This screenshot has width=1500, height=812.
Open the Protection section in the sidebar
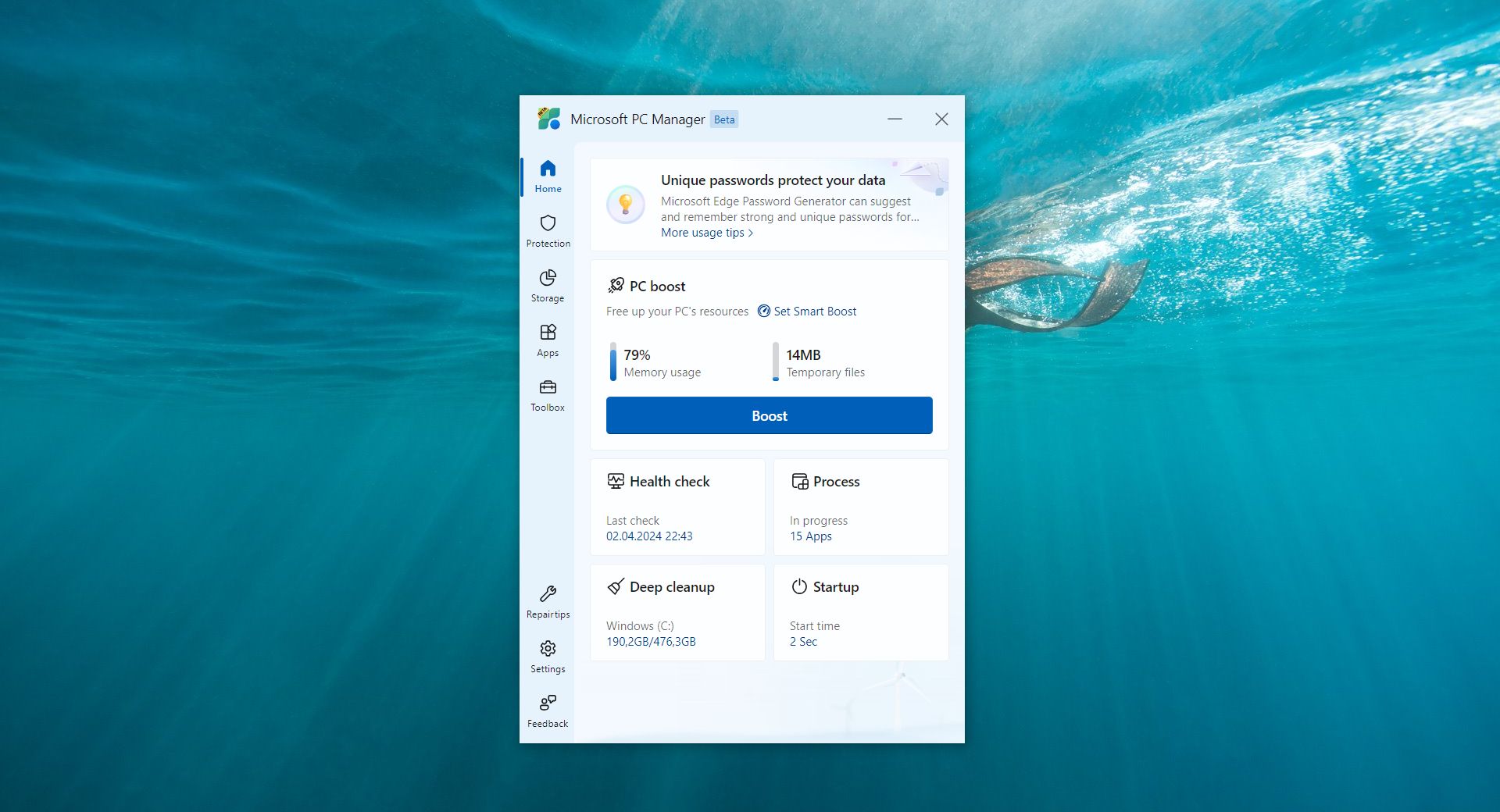coord(548,230)
